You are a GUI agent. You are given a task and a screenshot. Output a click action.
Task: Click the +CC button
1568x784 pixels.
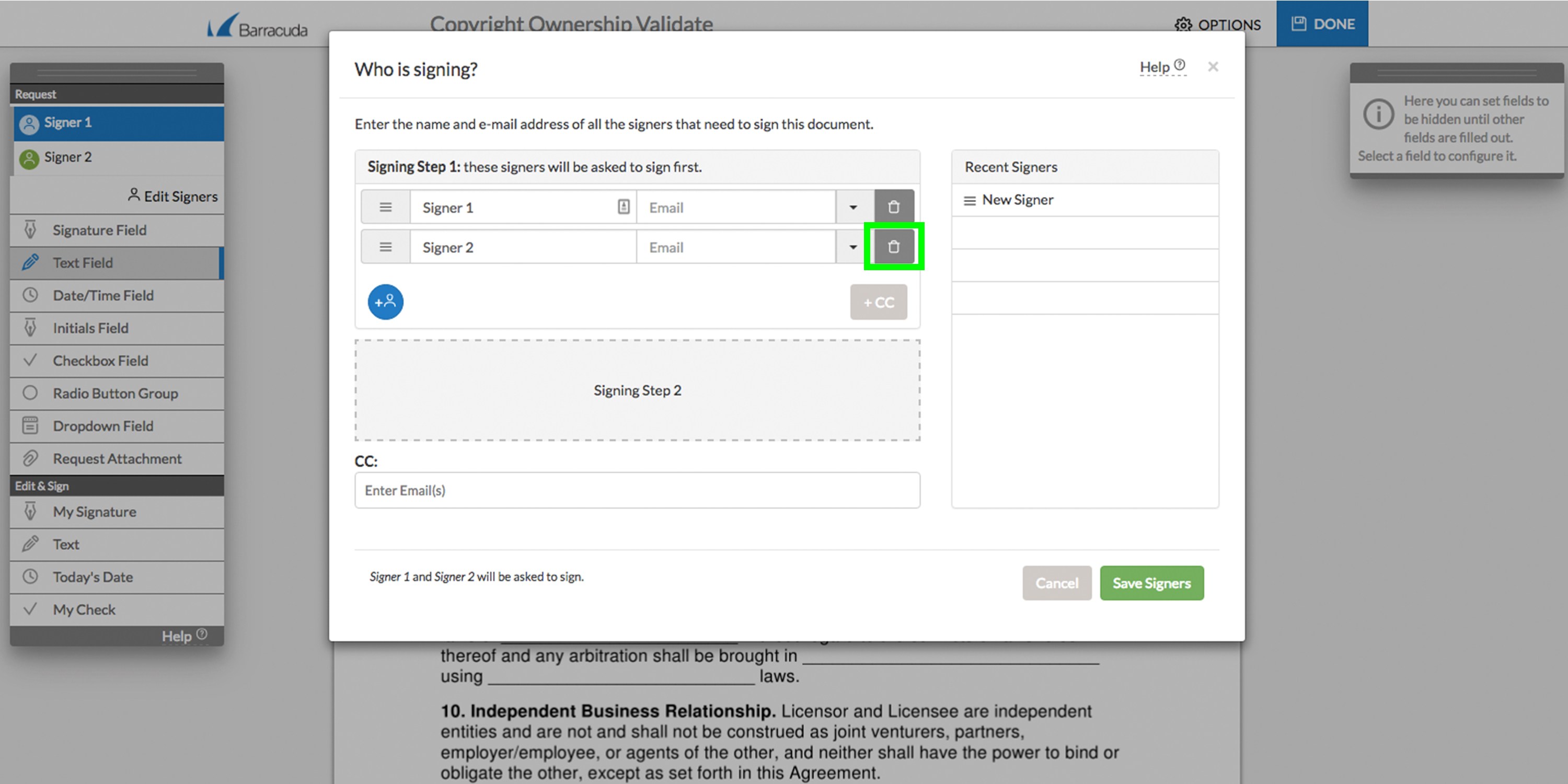tap(878, 303)
